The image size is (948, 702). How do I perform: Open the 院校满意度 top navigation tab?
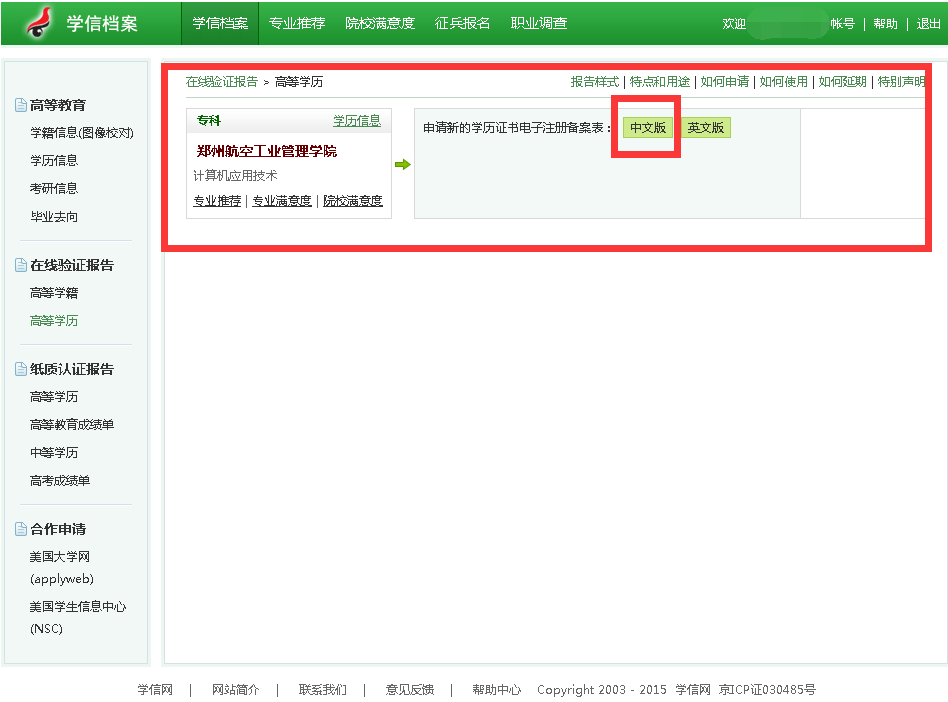pyautogui.click(x=380, y=23)
